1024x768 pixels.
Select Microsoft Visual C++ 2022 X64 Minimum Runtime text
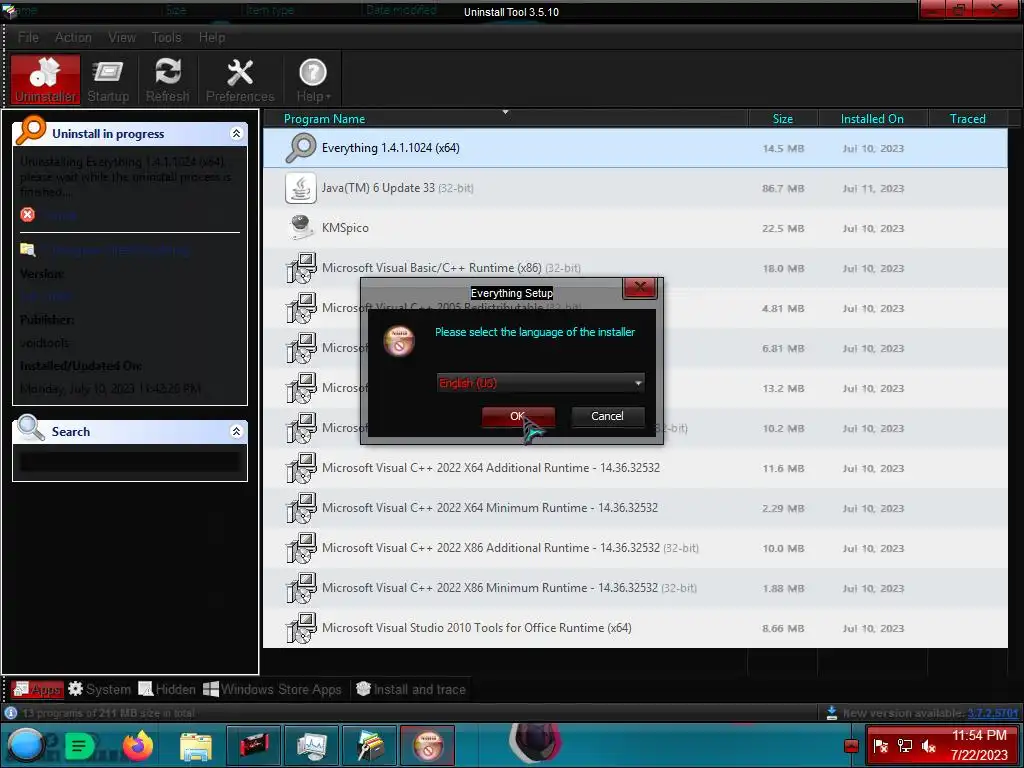[x=490, y=508]
